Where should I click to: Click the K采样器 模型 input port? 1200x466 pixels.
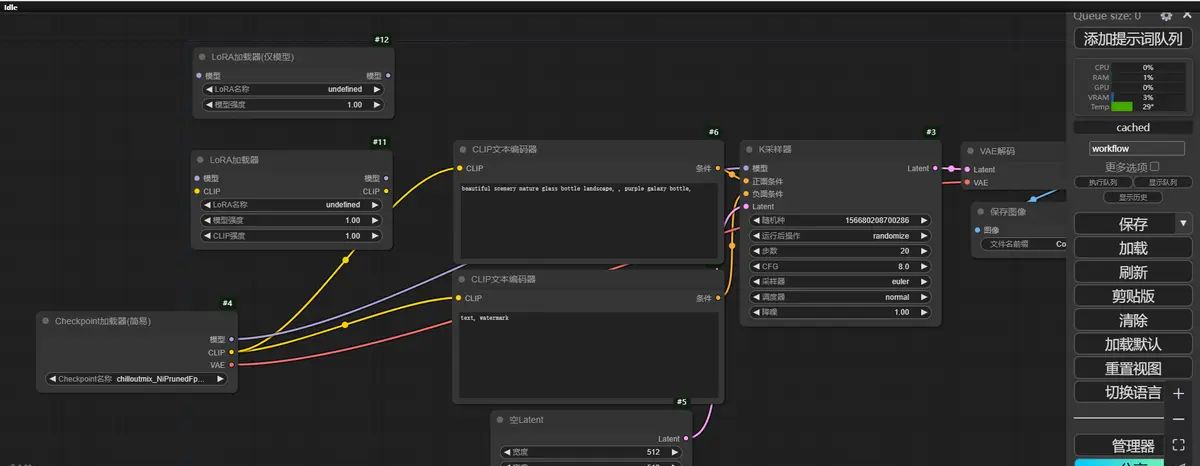pos(746,169)
